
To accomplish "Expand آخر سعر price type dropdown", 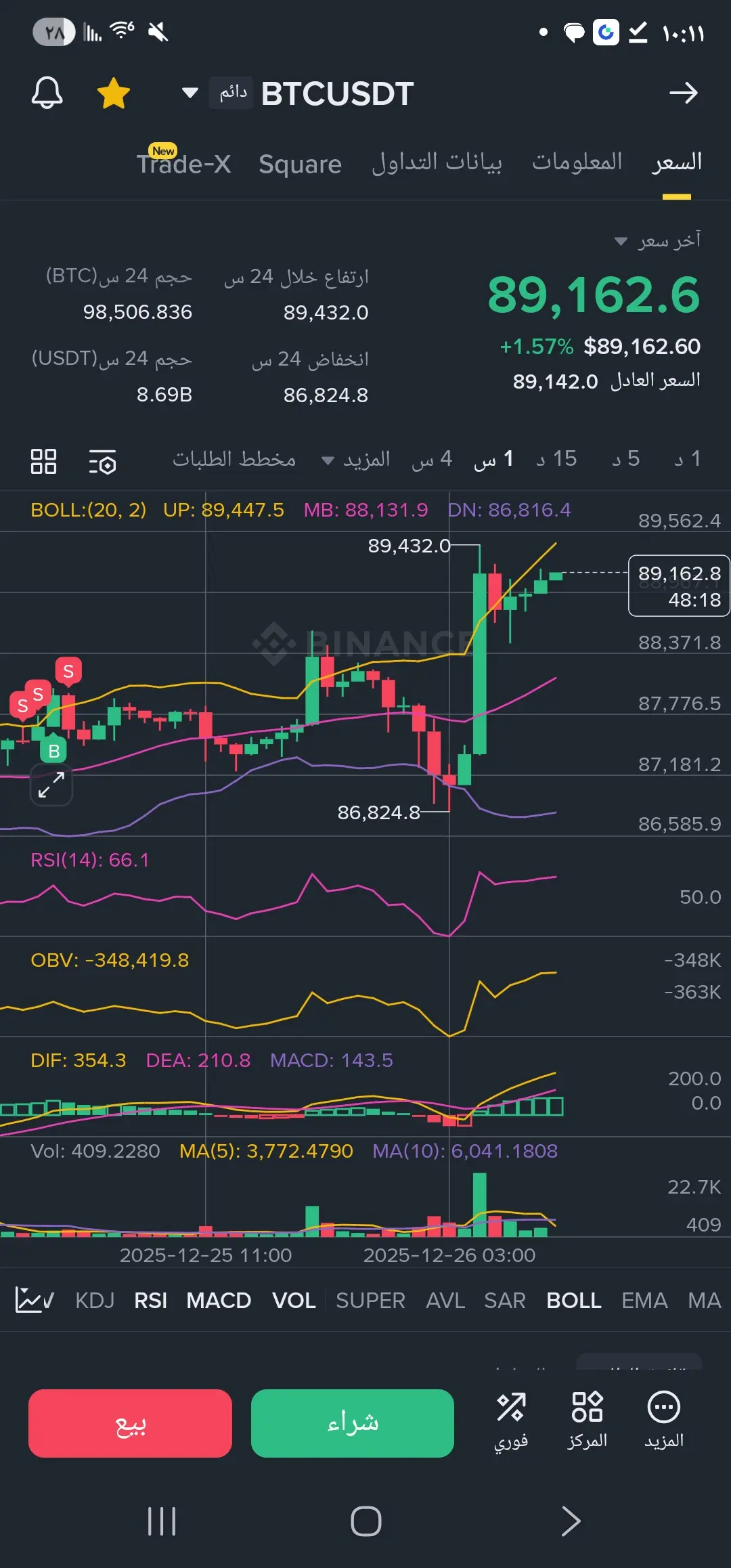I will pyautogui.click(x=658, y=240).
